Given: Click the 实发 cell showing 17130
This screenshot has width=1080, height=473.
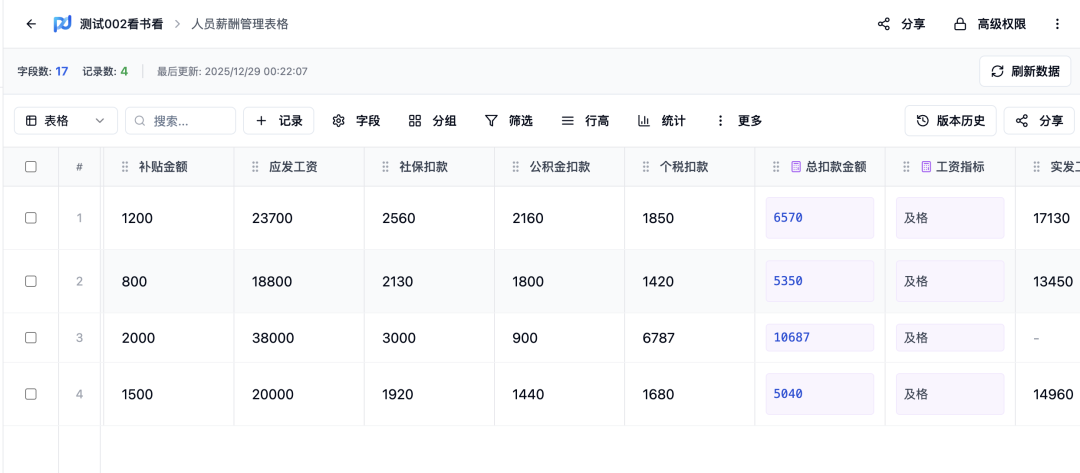Looking at the screenshot, I should (x=1048, y=218).
